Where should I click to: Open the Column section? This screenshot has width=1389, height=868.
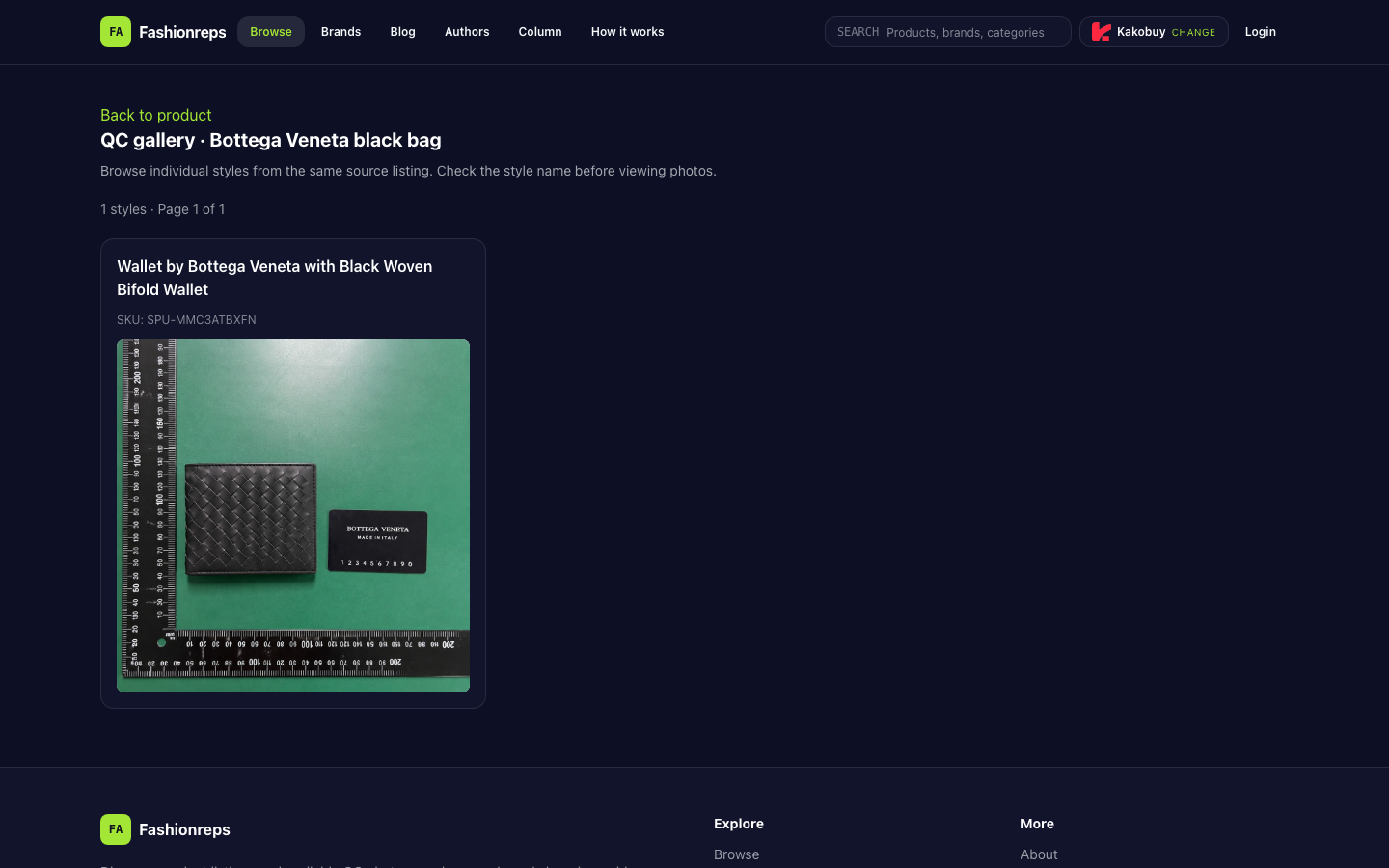[x=540, y=32]
